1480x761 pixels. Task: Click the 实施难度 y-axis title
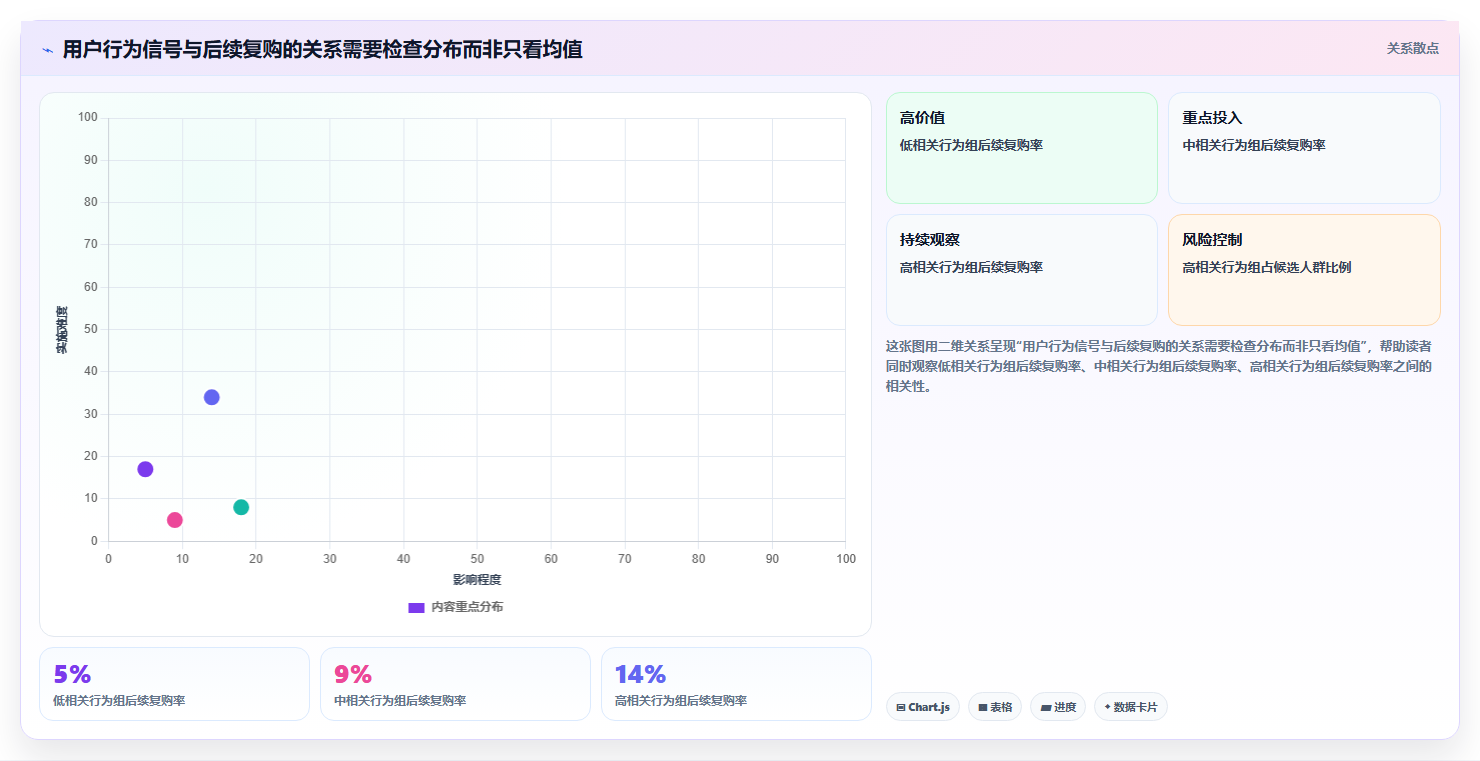62,330
